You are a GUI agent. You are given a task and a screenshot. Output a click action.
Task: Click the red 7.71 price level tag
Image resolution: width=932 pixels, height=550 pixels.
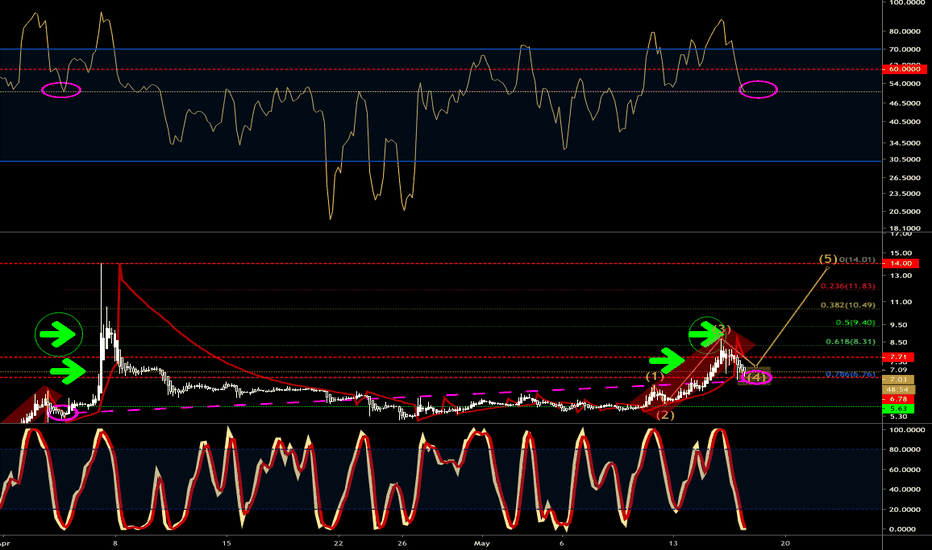pyautogui.click(x=898, y=357)
